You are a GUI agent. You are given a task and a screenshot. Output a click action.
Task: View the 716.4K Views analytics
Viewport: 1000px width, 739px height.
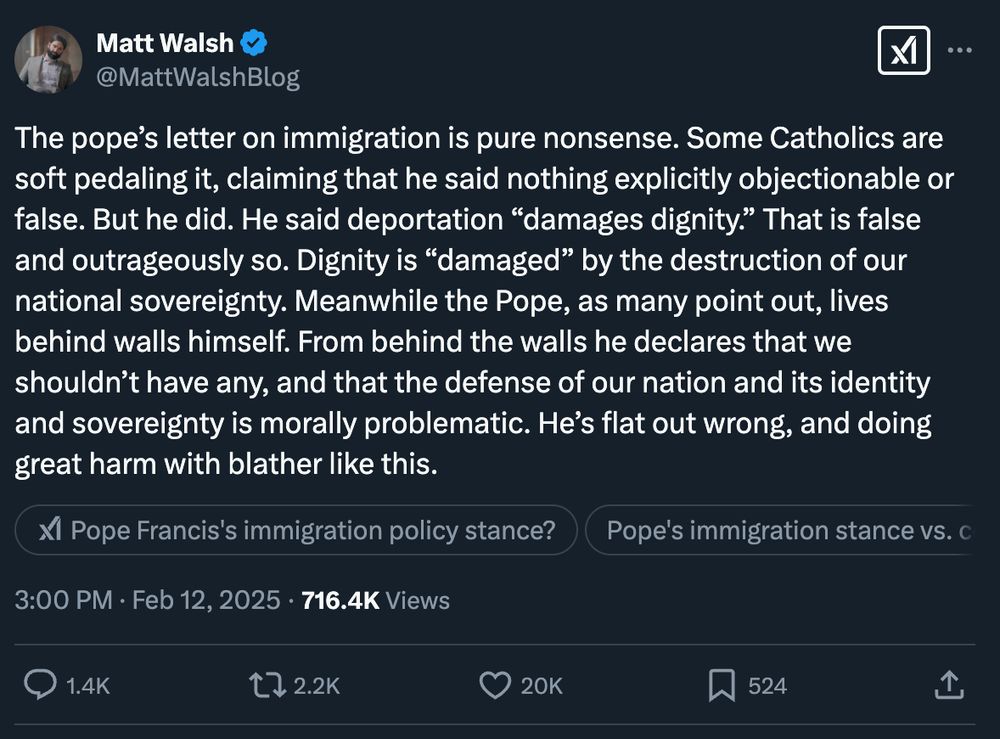375,600
